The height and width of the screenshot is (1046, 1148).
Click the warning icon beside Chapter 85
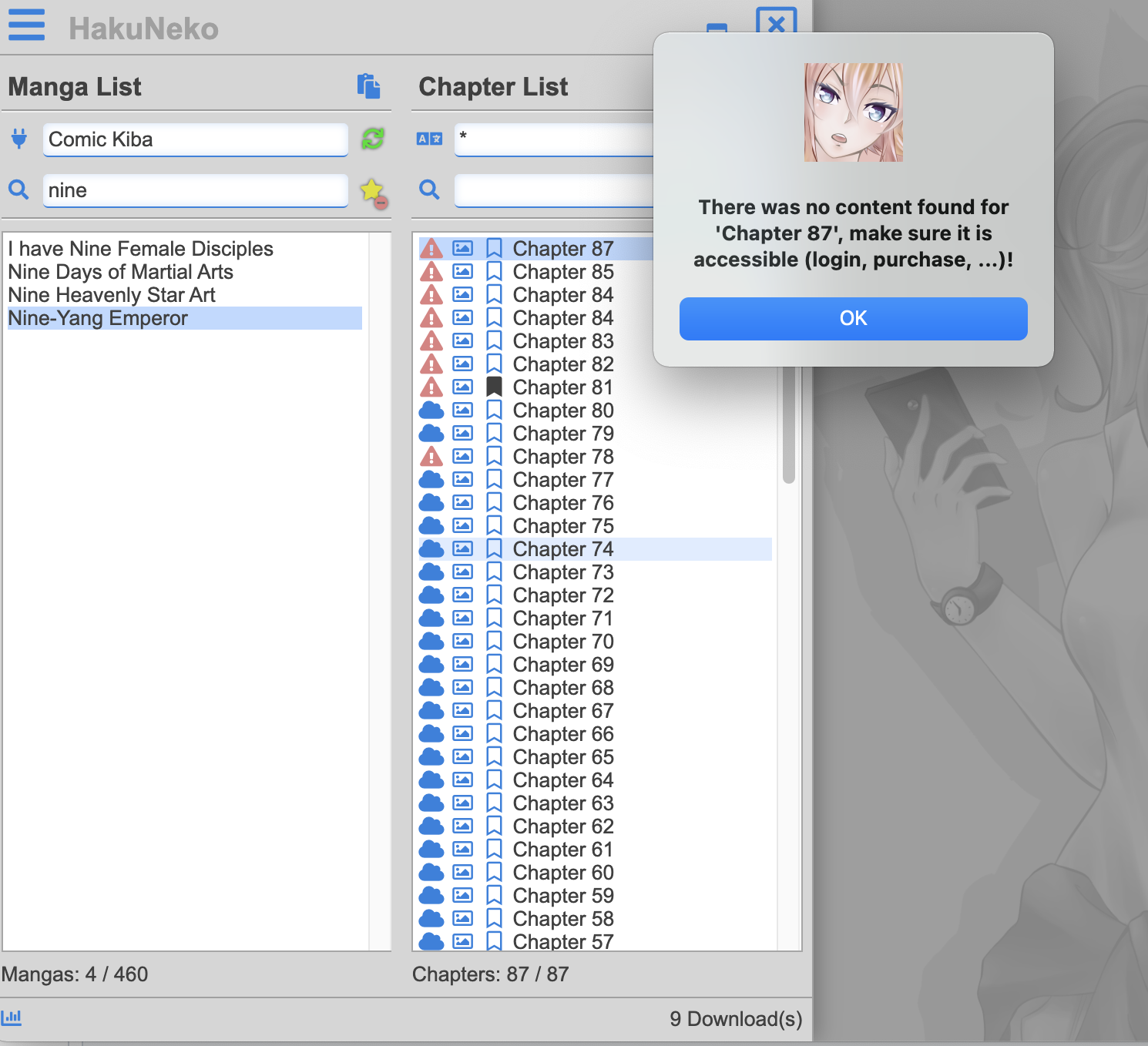tap(431, 271)
